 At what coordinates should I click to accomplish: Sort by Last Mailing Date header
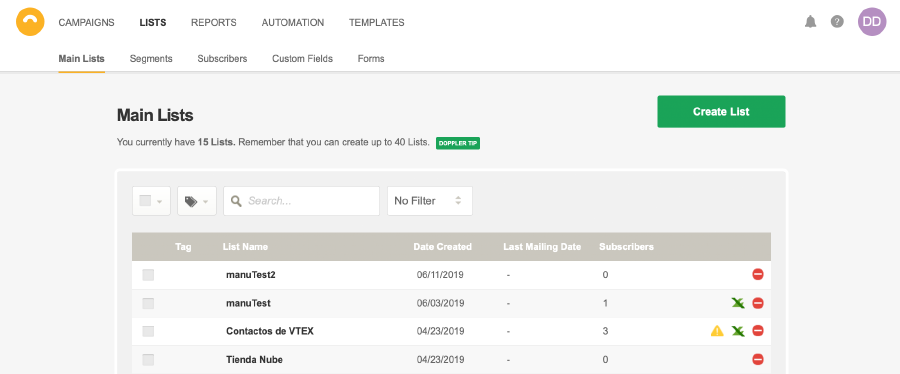(542, 247)
